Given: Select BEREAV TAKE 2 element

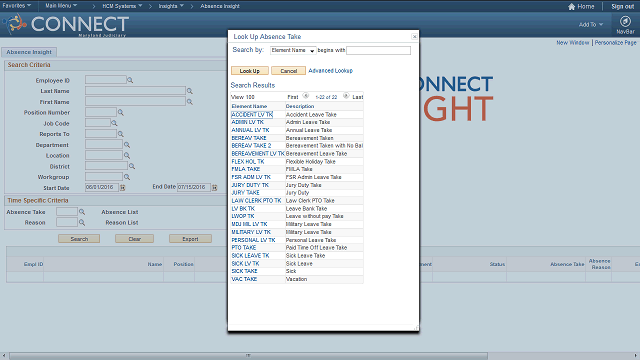Looking at the screenshot, I should [251, 146].
